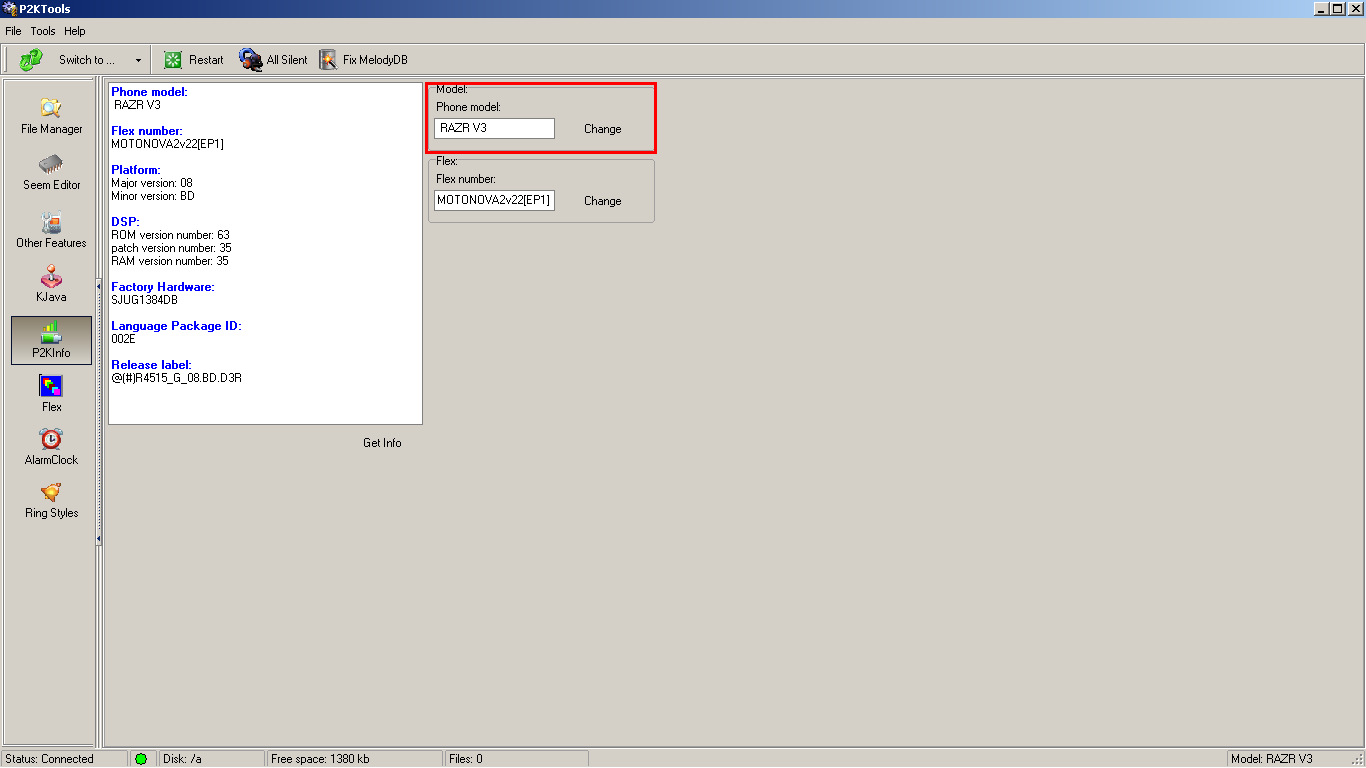This screenshot has height=768, width=1366.
Task: Open the File menu
Action: [13, 31]
